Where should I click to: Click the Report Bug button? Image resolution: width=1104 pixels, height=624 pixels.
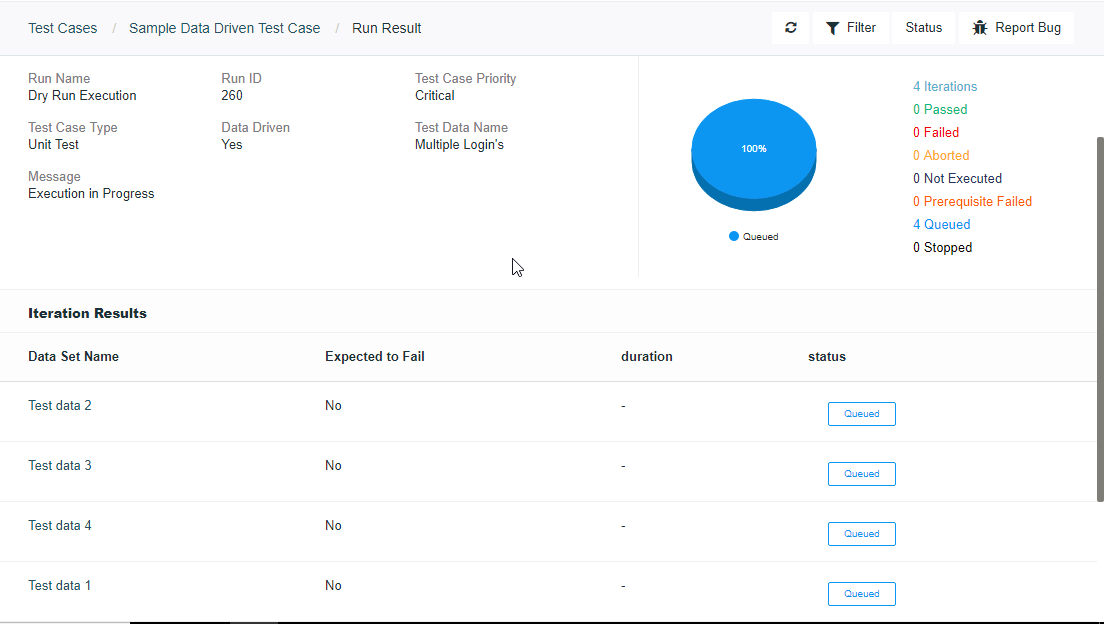click(1016, 27)
